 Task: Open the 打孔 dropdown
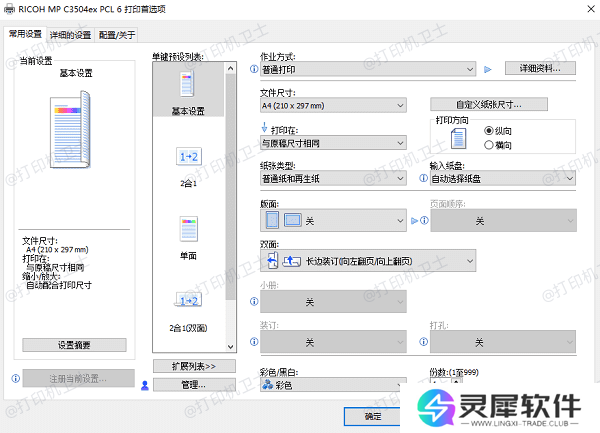coord(503,342)
